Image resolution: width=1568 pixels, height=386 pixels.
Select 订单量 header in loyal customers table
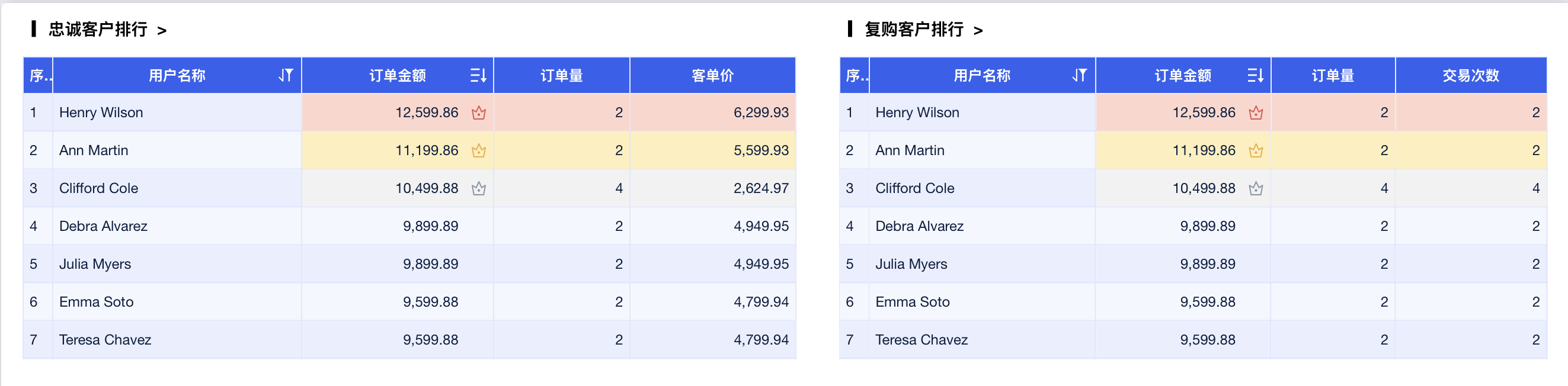(561, 75)
